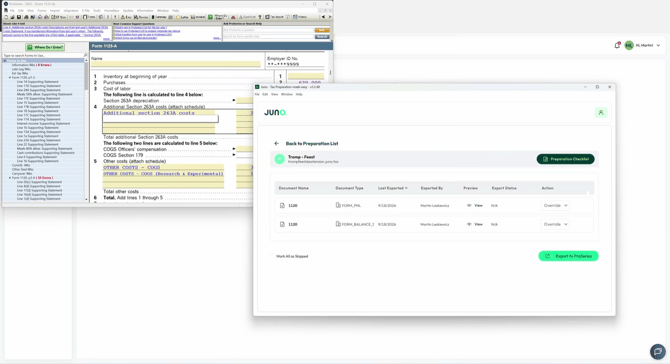Click the orange Ask button in ProSeries help
The image size is (670, 364).
click(322, 30)
